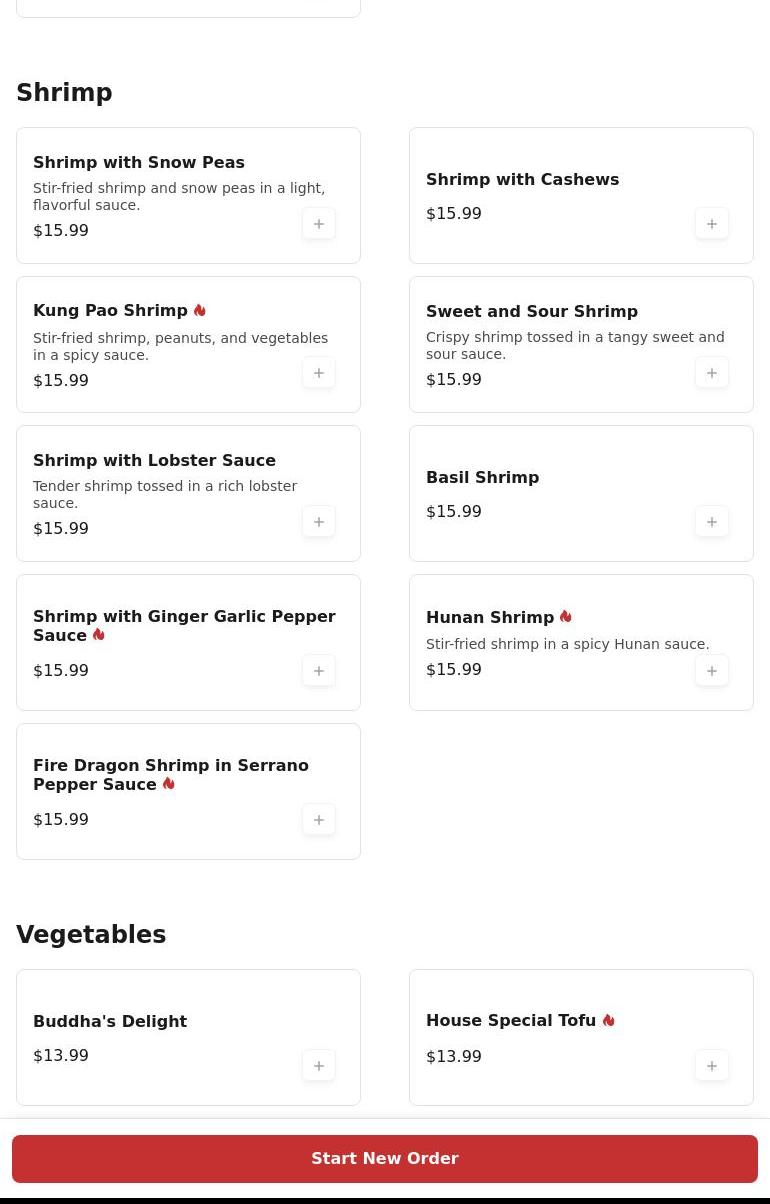Add Buddha's Delight to order
Image resolution: width=770 pixels, height=1204 pixels.
tap(319, 1066)
